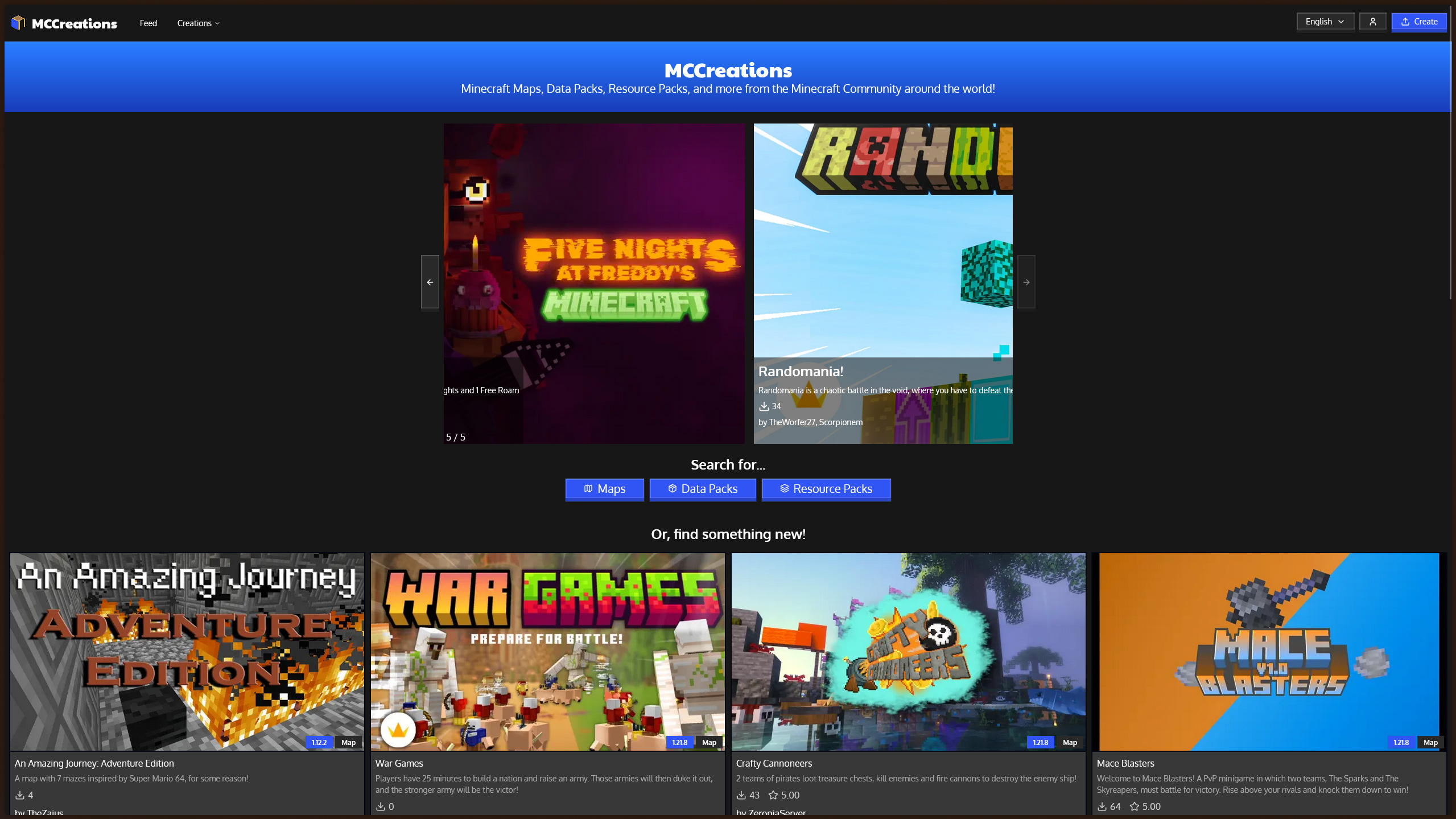
Task: Open the Five Nights at Freddy's slide
Action: [x=593, y=283]
